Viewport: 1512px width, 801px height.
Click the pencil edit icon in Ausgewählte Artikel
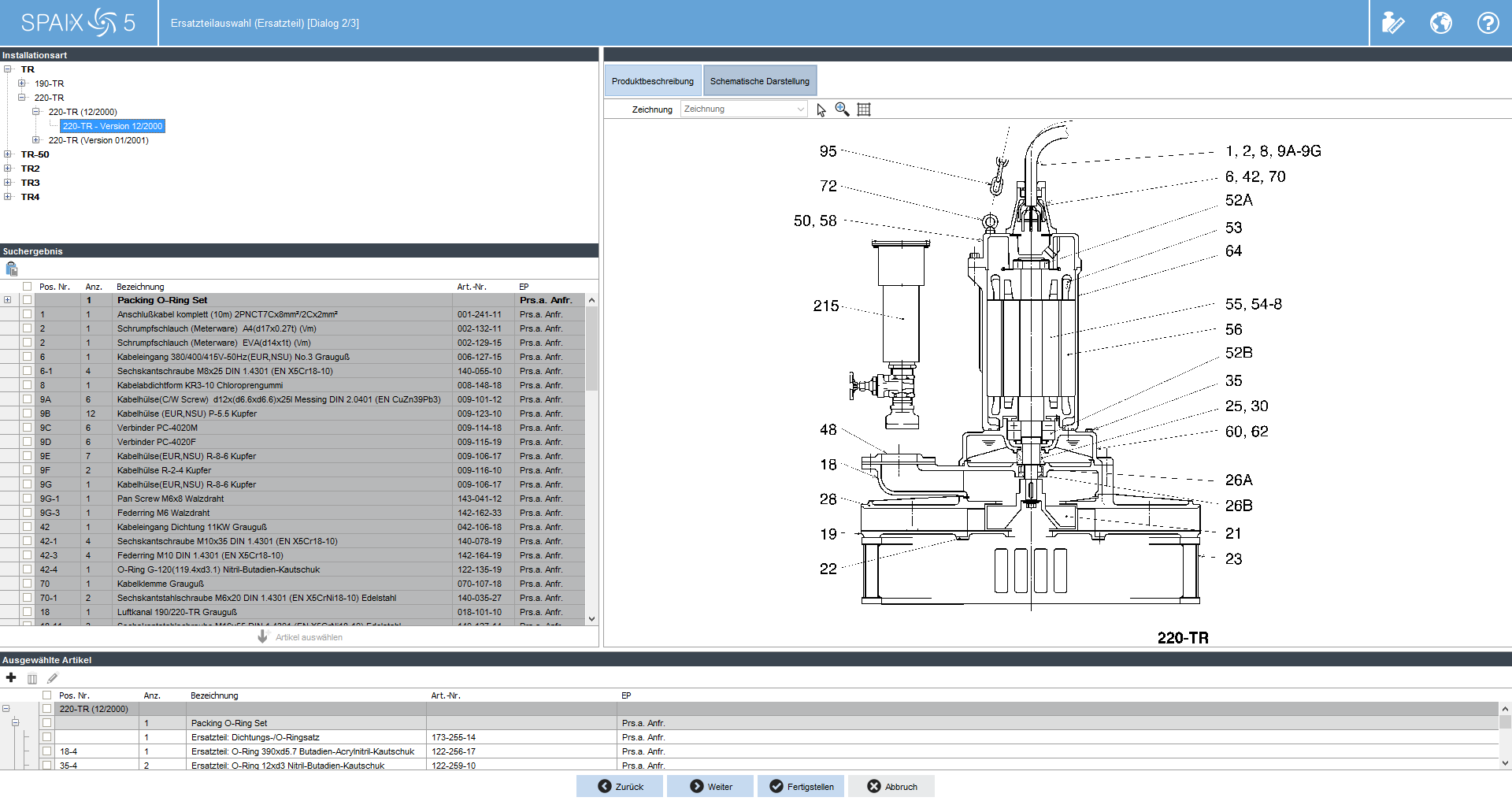tap(52, 678)
